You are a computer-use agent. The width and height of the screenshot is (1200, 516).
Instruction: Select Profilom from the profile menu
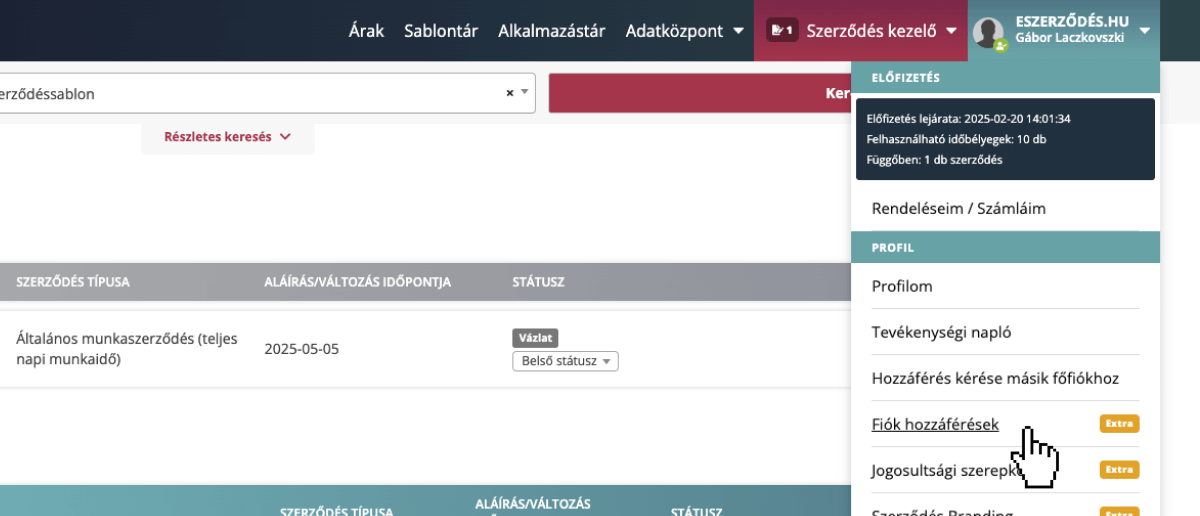[x=902, y=286]
